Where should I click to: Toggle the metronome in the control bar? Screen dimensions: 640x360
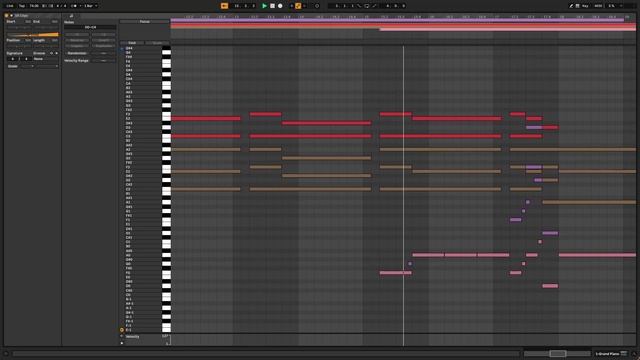coord(74,6)
